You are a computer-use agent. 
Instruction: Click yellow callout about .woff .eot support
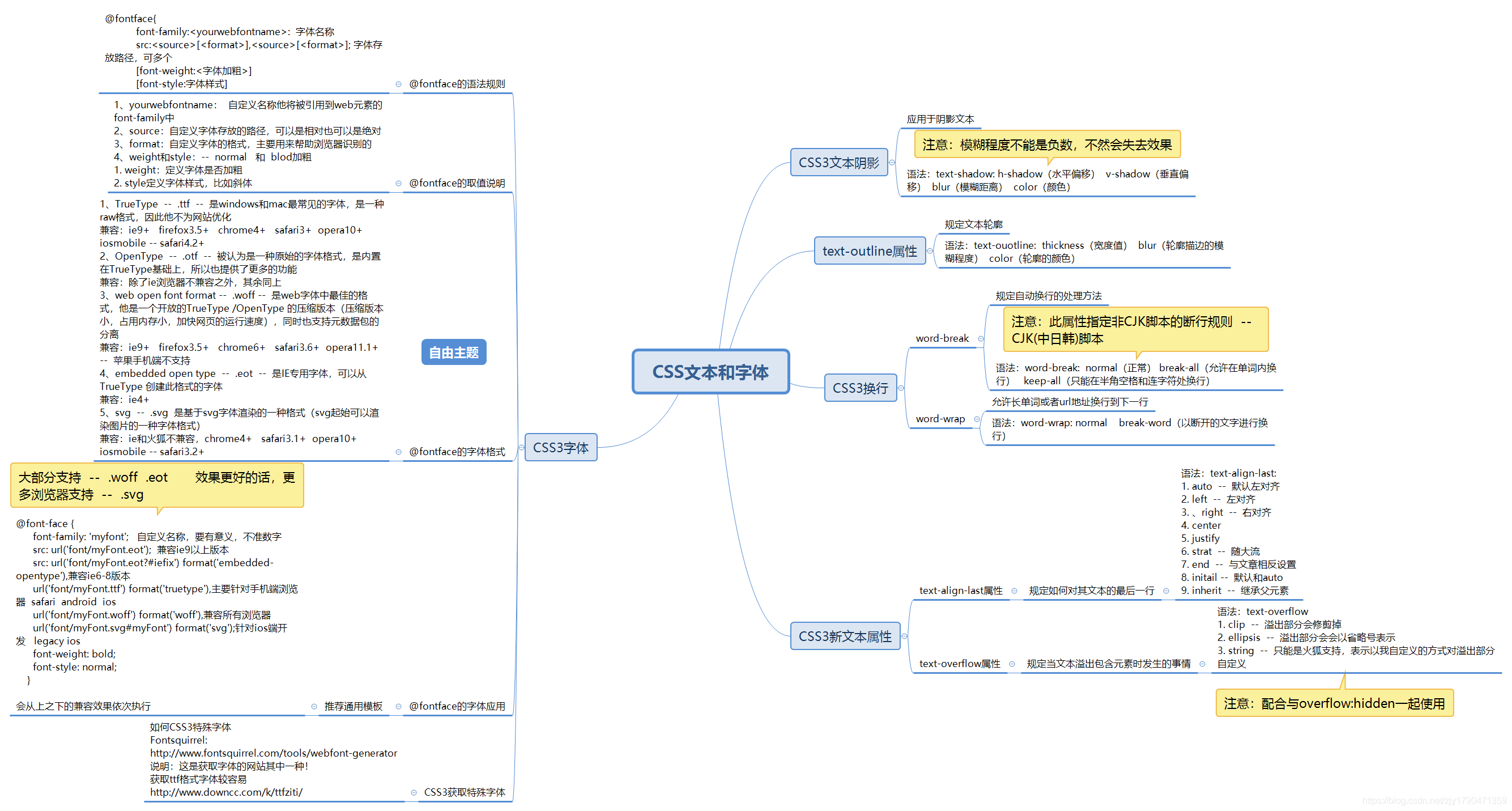[x=157, y=486]
